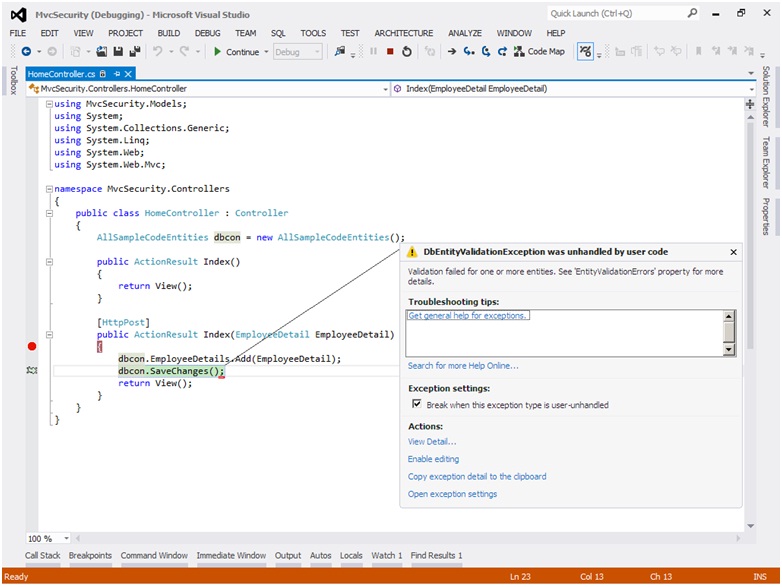Screen dimensions: 782x587
Task: Collapse the HomeController class block
Action: (x=49, y=213)
